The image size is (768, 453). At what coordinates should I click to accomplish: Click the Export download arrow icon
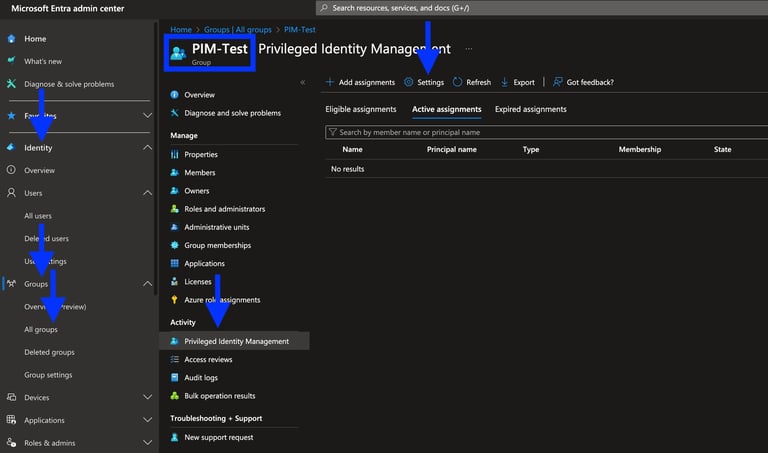(504, 82)
